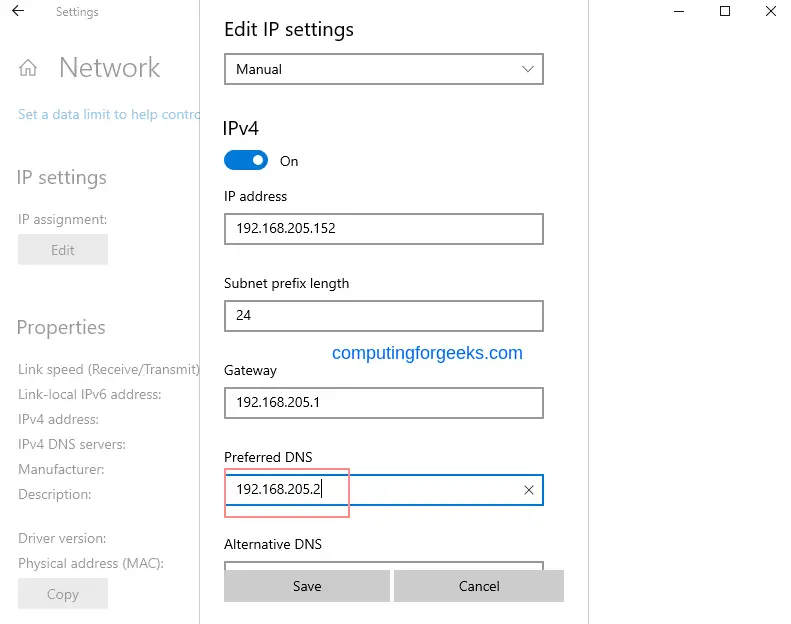
Task: Click the "Physical address (MAC):" row
Action: pyautogui.click(x=91, y=563)
